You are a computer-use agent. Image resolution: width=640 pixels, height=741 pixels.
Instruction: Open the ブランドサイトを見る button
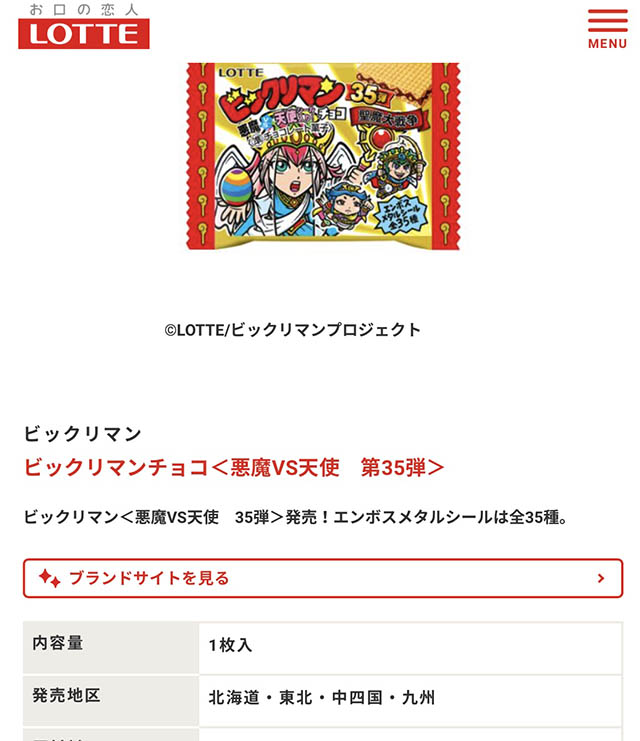pyautogui.click(x=323, y=578)
